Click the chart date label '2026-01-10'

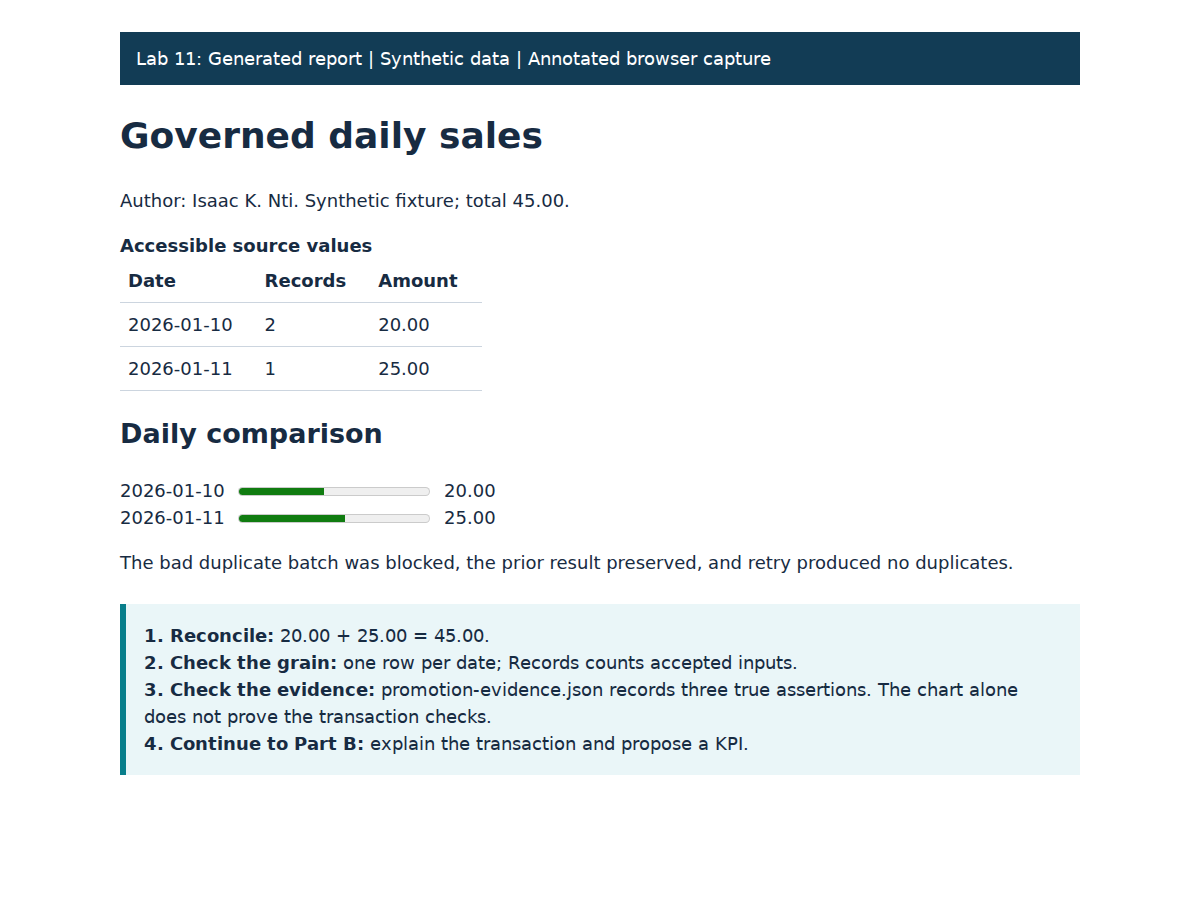pos(172,491)
